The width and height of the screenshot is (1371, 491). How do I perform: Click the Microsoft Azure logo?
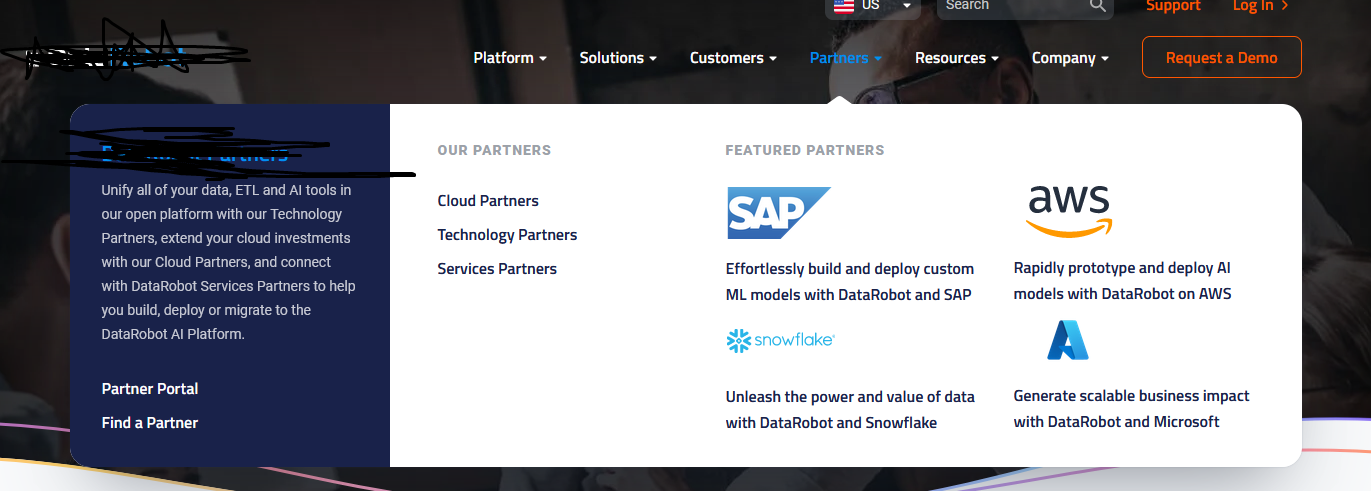coord(1067,340)
